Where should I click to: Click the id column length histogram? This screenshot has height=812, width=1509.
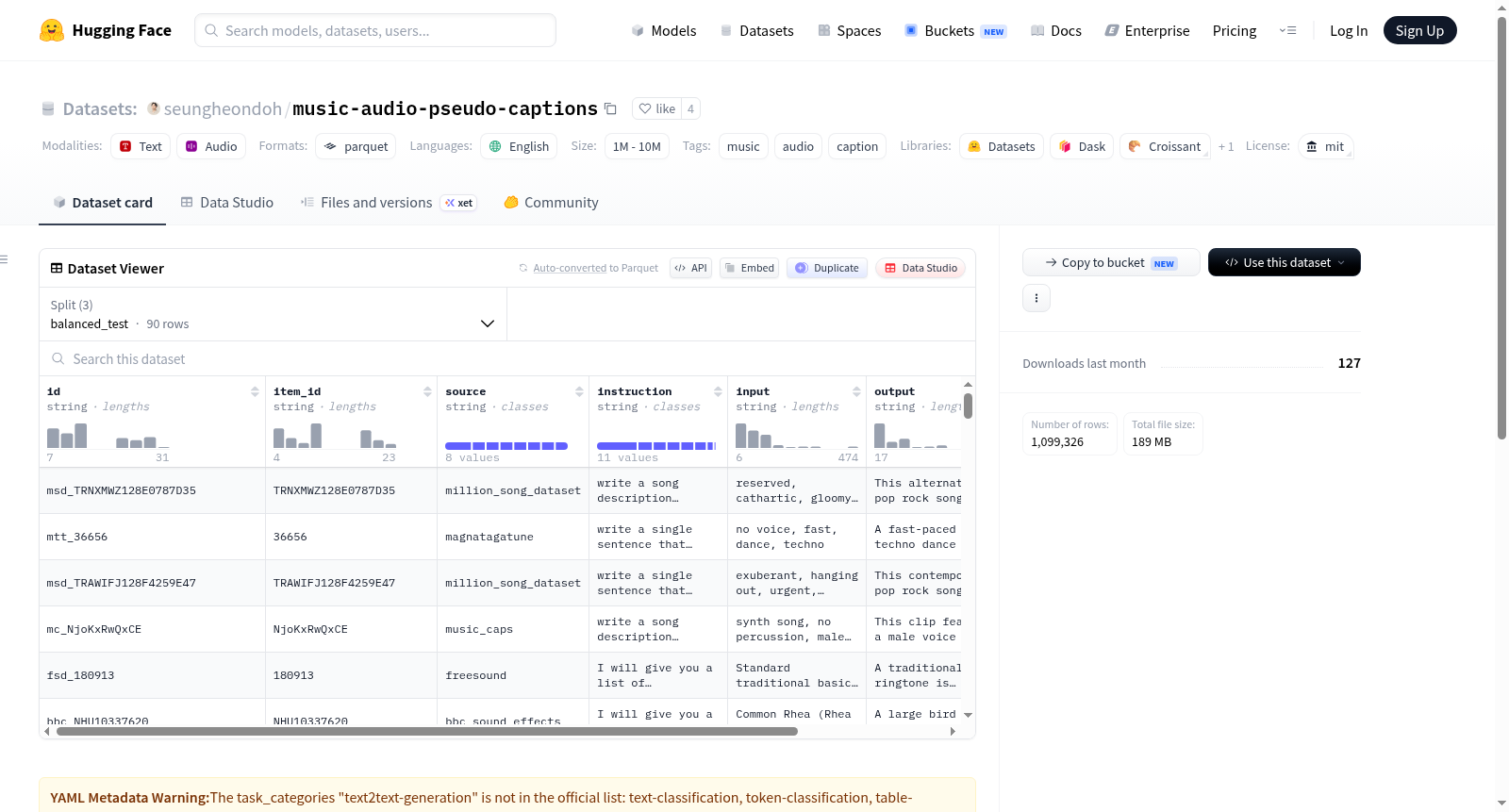(x=108, y=435)
